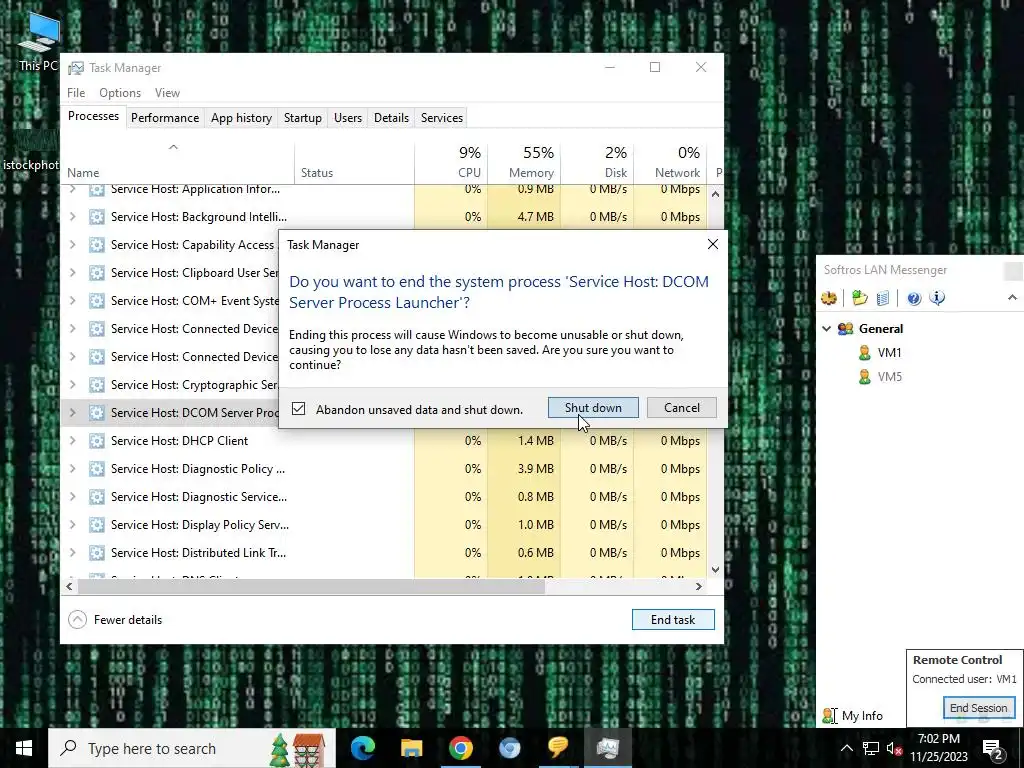Click the General group people icon
Image resolution: width=1024 pixels, height=768 pixels.
click(x=846, y=328)
